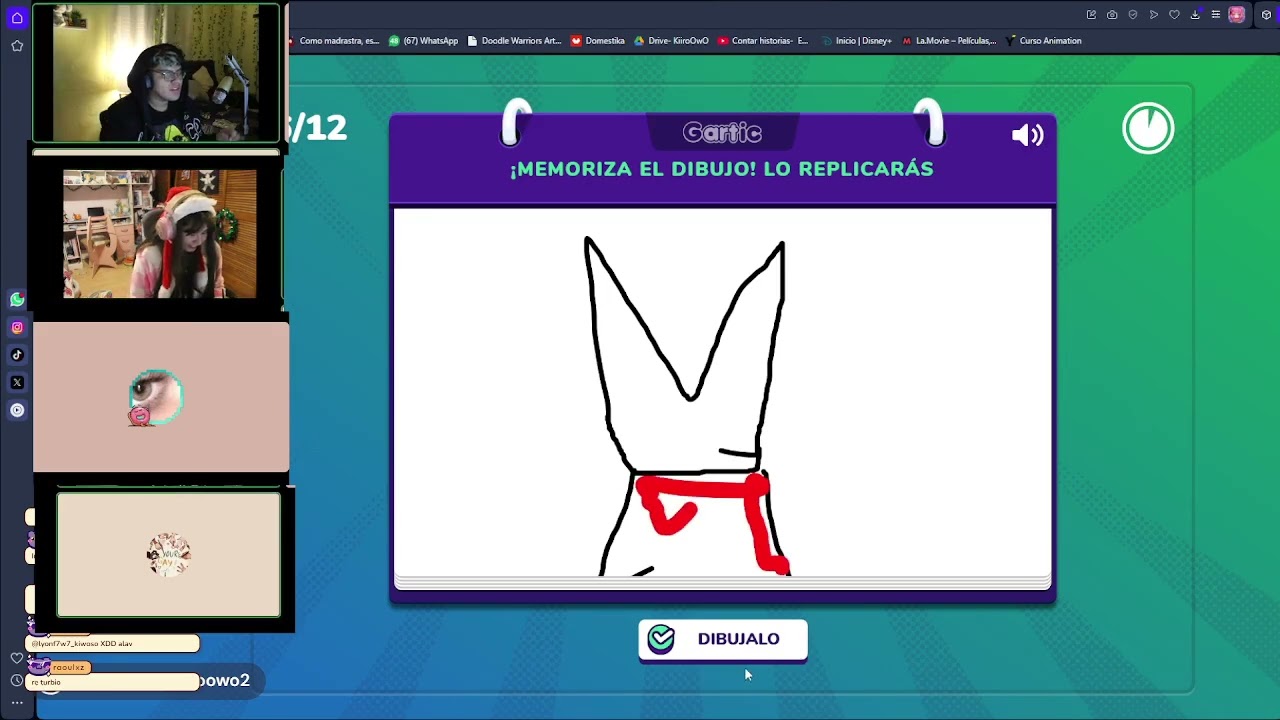This screenshot has width=1280, height=720.
Task: Open X (Twitter) from the sidebar
Action: (17, 382)
